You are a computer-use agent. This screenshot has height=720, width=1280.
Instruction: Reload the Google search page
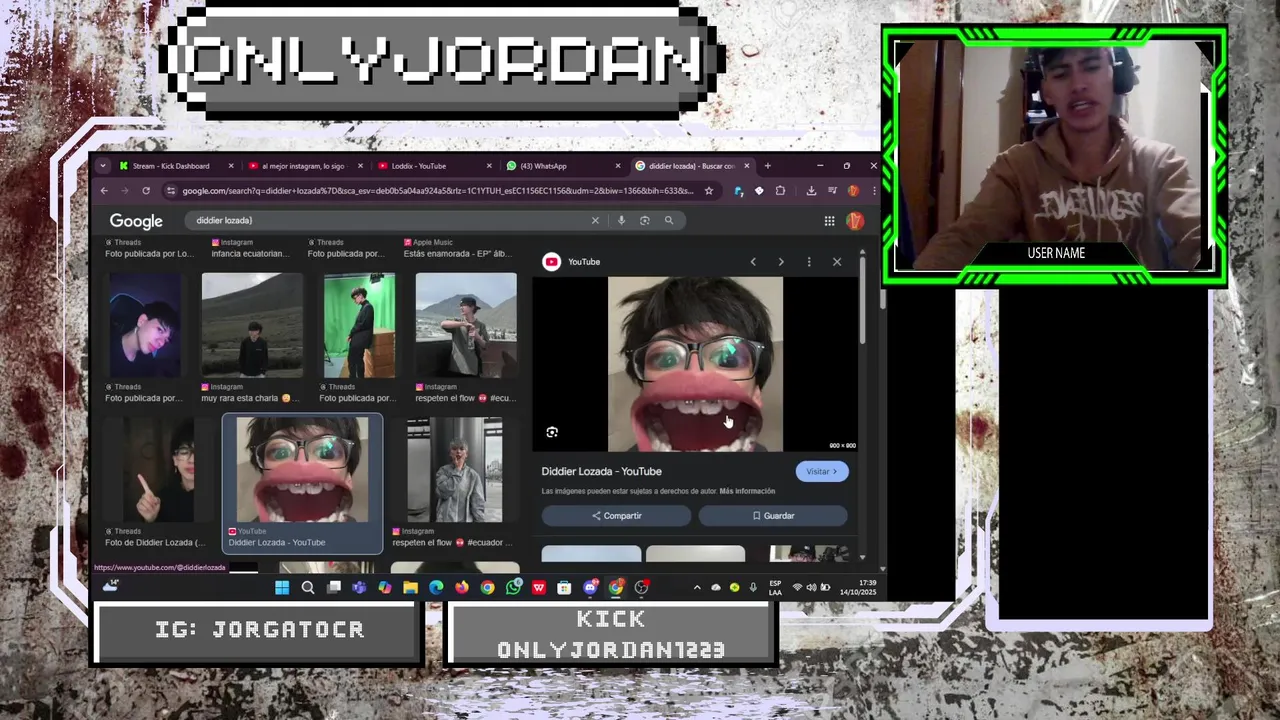pyautogui.click(x=146, y=190)
